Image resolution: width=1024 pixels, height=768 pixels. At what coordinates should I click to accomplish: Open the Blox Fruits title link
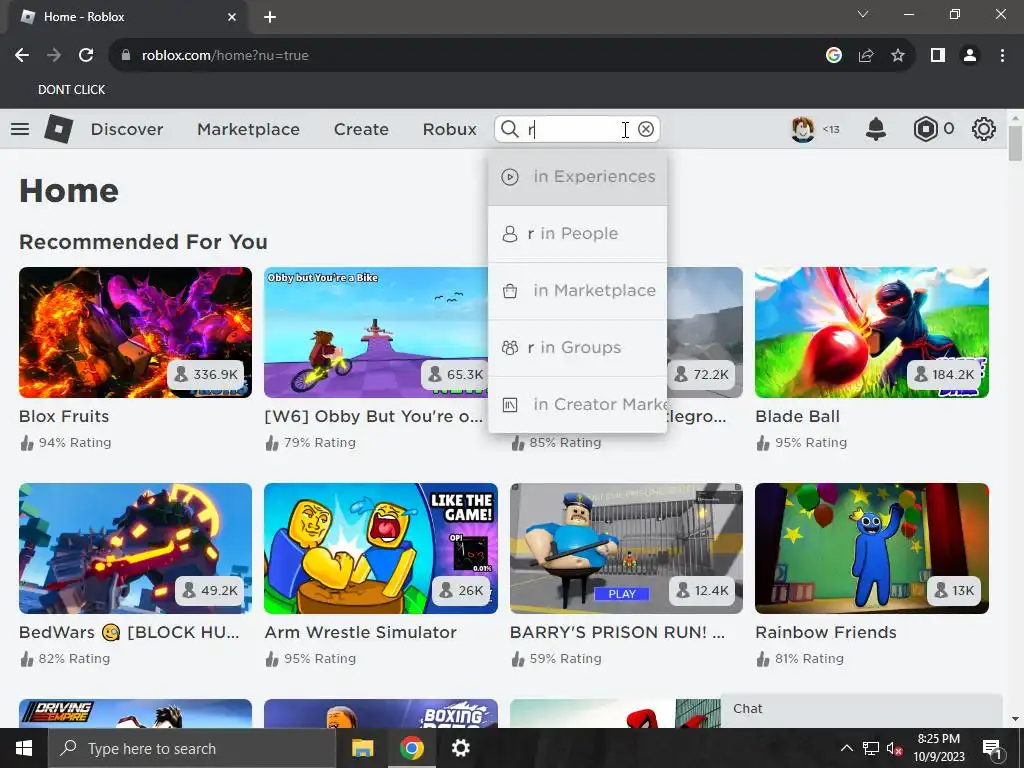(64, 416)
